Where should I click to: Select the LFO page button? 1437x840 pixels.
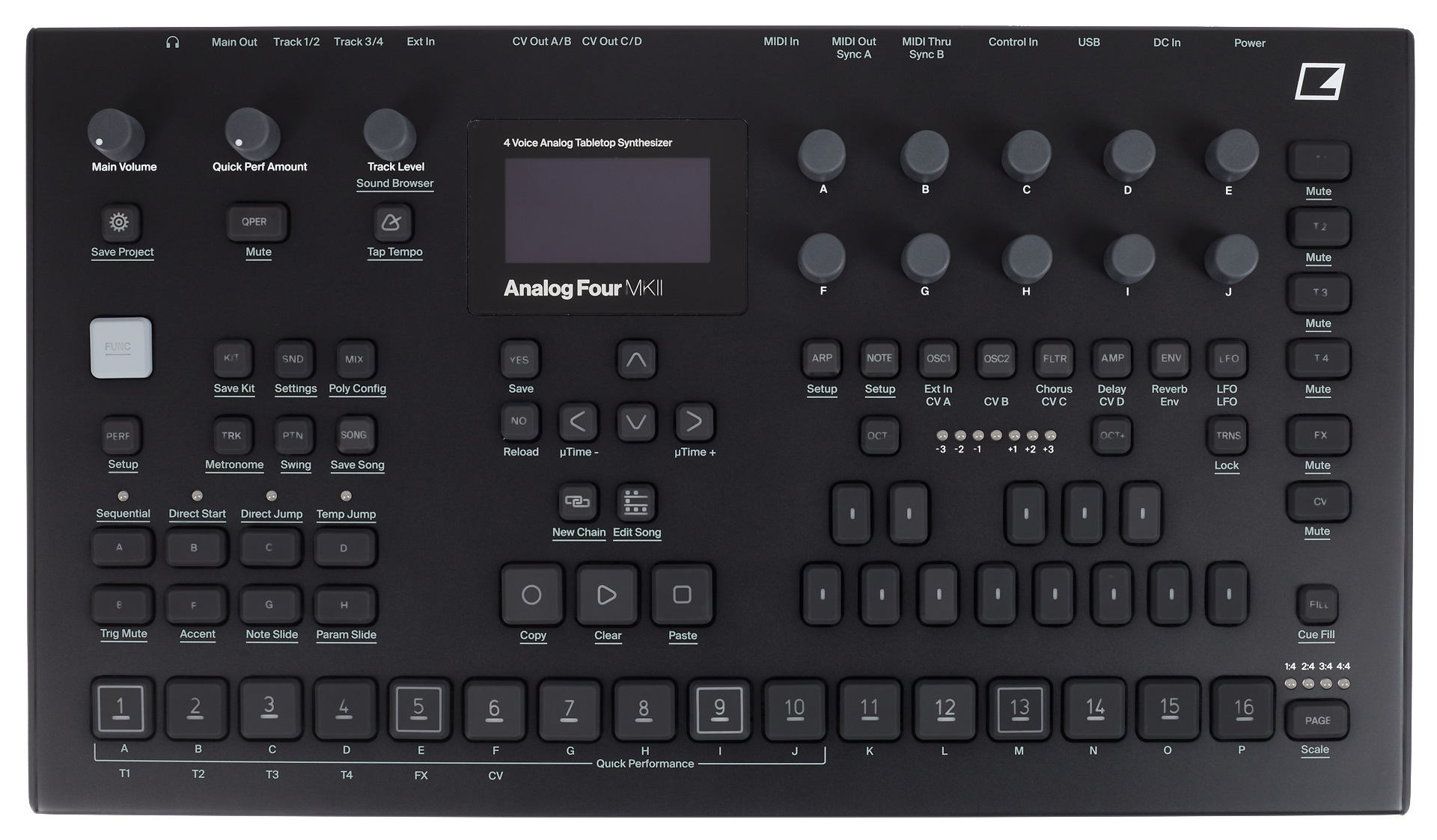(1227, 359)
